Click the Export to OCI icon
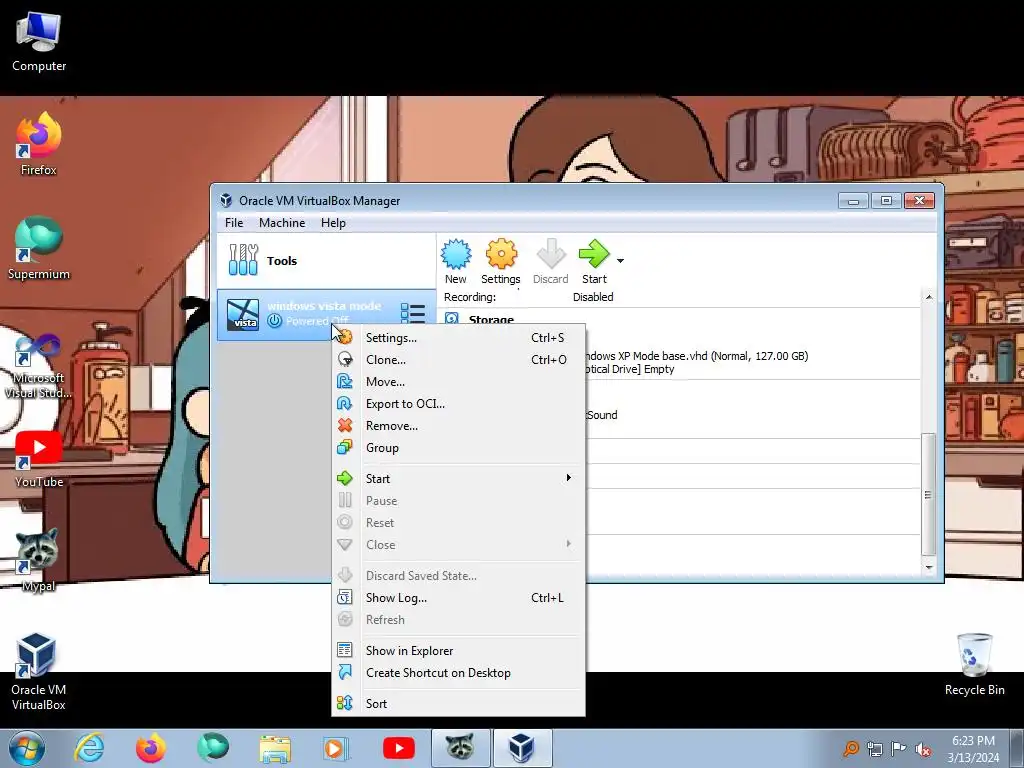The height and width of the screenshot is (768, 1024). 345,404
